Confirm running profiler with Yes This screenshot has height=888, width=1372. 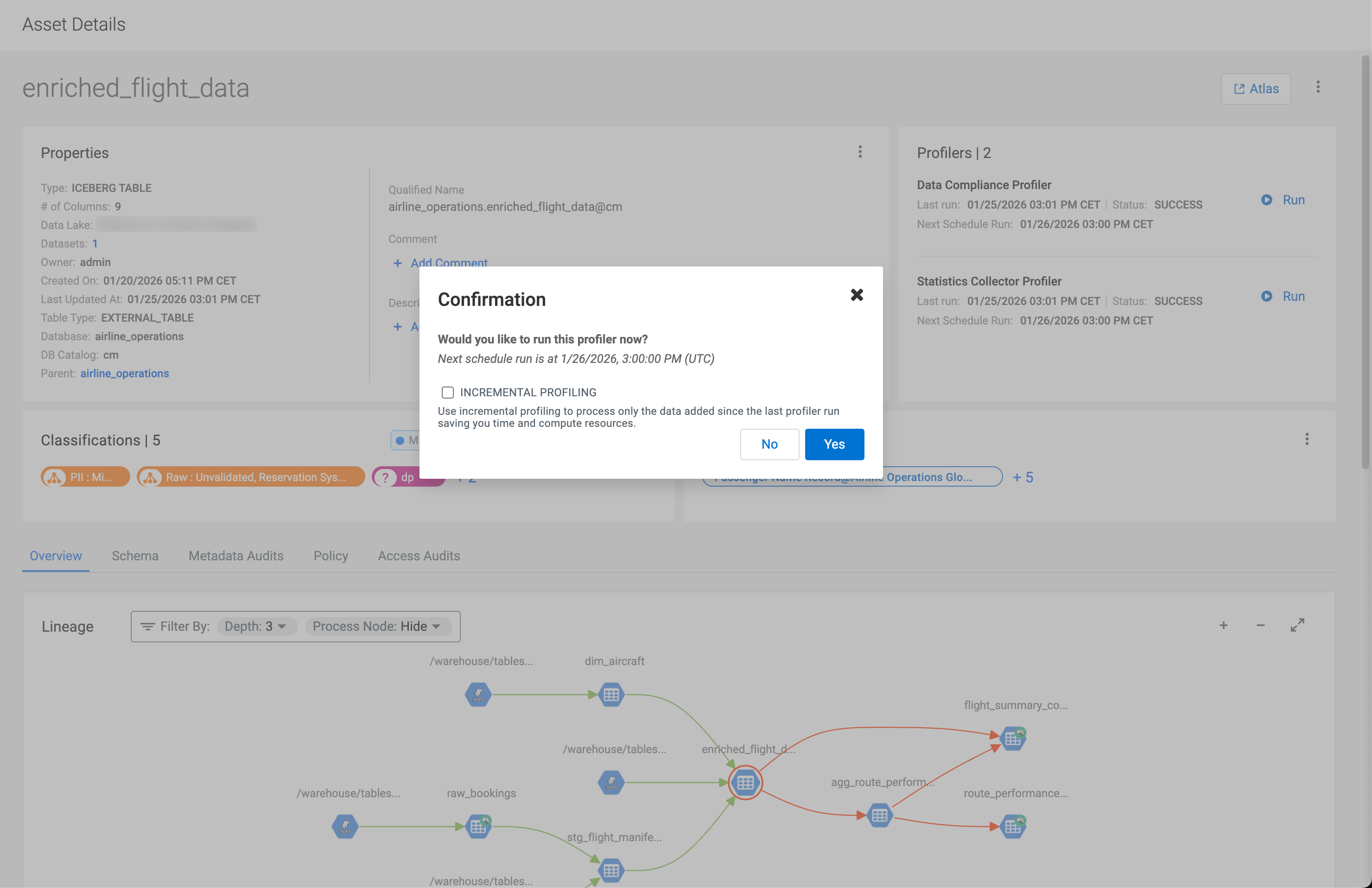[x=833, y=444]
